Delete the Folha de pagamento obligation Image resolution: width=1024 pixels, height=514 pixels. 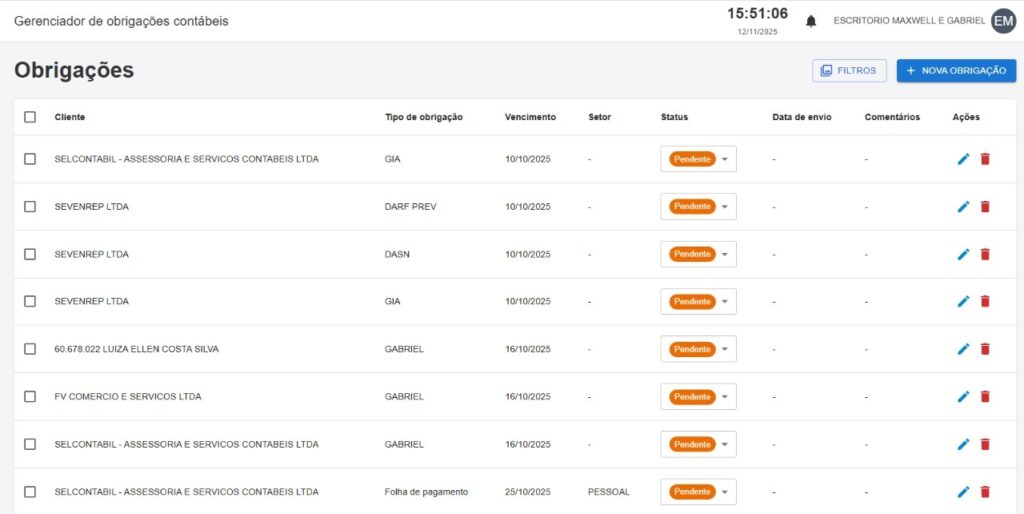(x=985, y=492)
